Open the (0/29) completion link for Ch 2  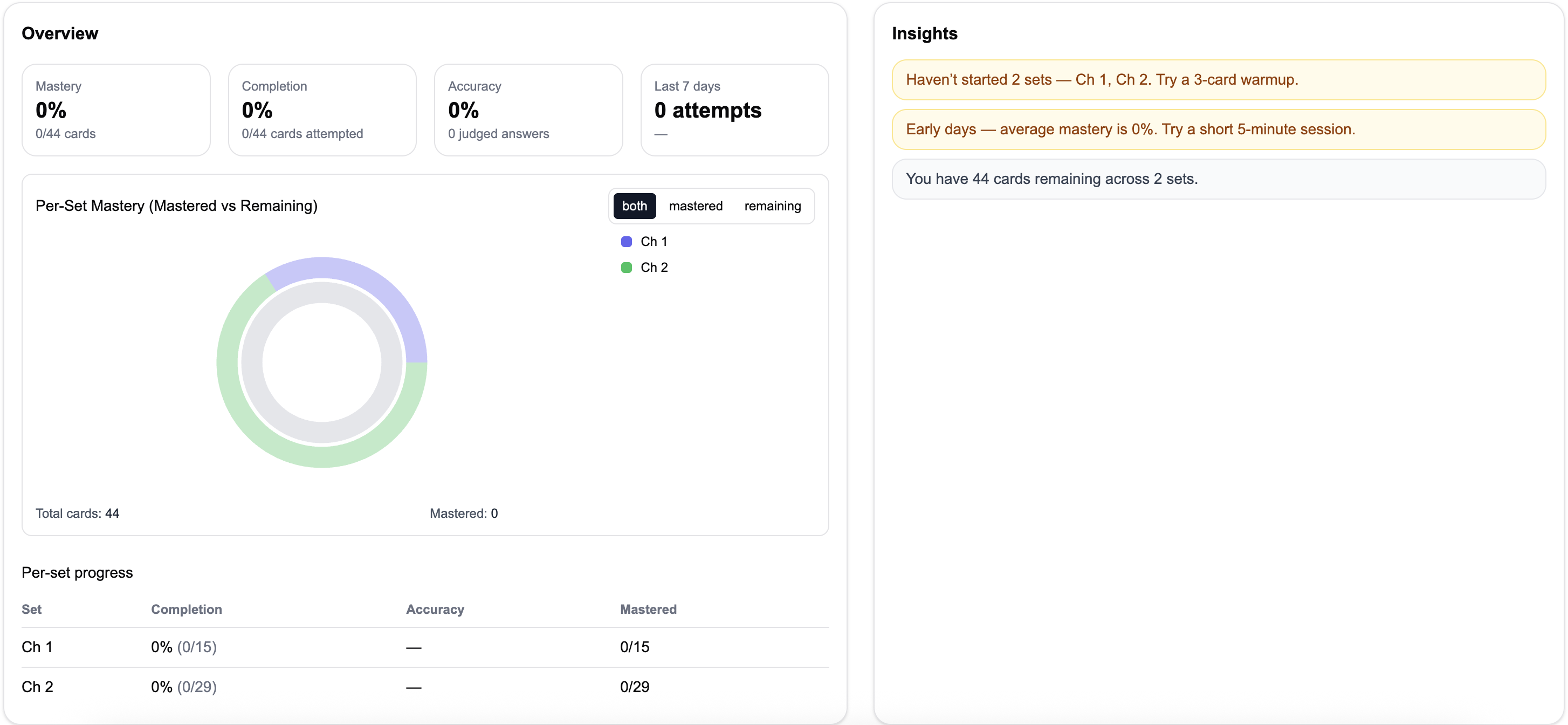[196, 687]
